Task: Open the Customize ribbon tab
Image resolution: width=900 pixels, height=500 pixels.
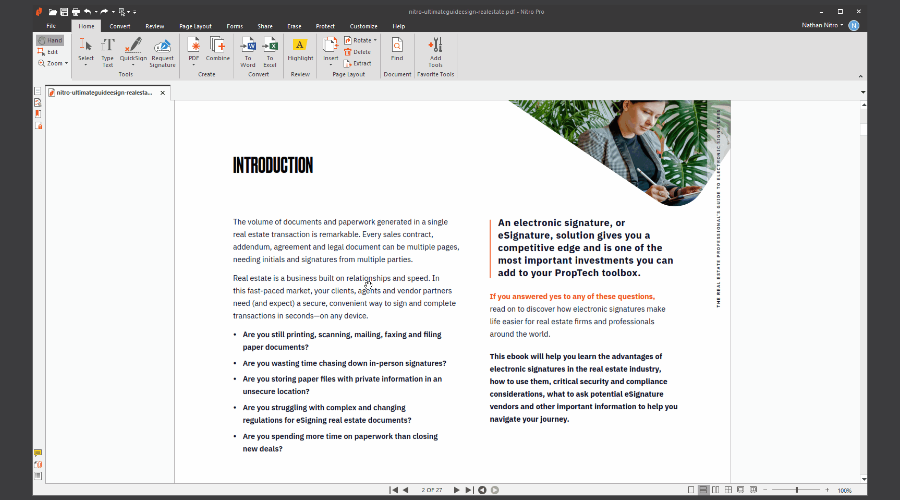Action: pyautogui.click(x=363, y=26)
